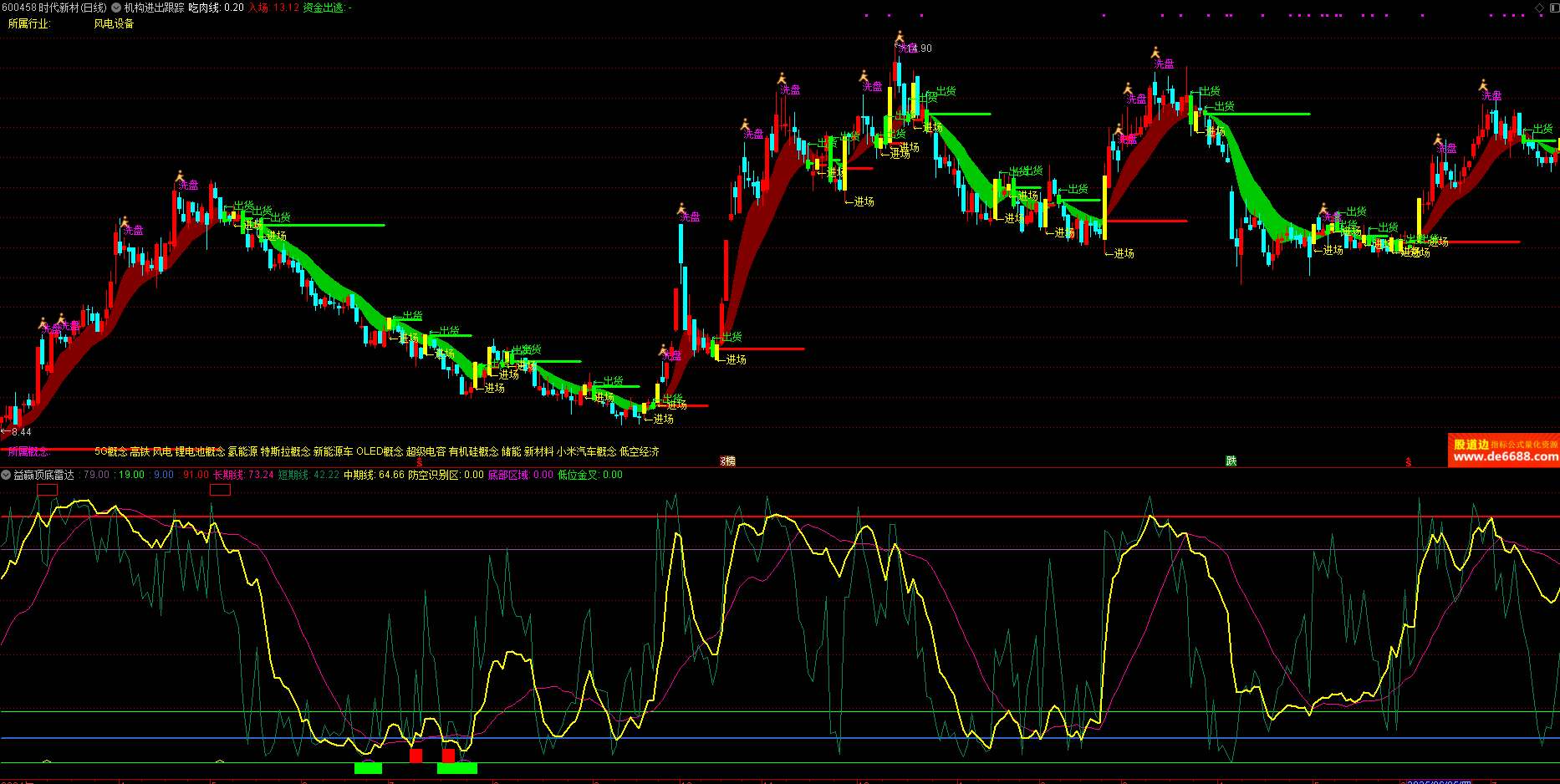Open the 股道边 de6688.com watermark banner
Image resolution: width=1560 pixels, height=784 pixels.
point(1504,451)
